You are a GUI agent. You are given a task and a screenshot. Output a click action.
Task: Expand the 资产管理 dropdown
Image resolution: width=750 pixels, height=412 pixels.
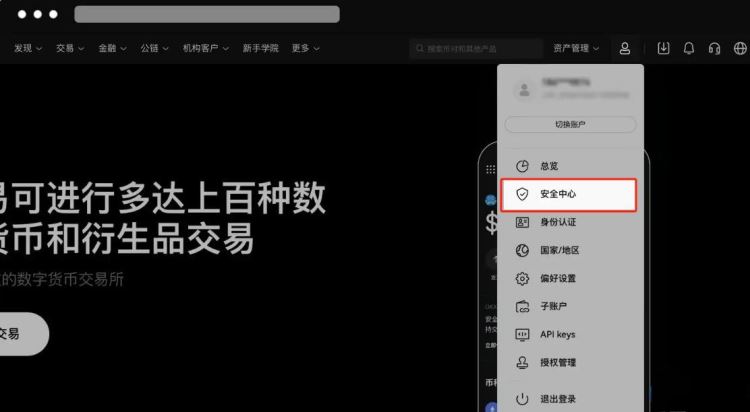click(576, 48)
